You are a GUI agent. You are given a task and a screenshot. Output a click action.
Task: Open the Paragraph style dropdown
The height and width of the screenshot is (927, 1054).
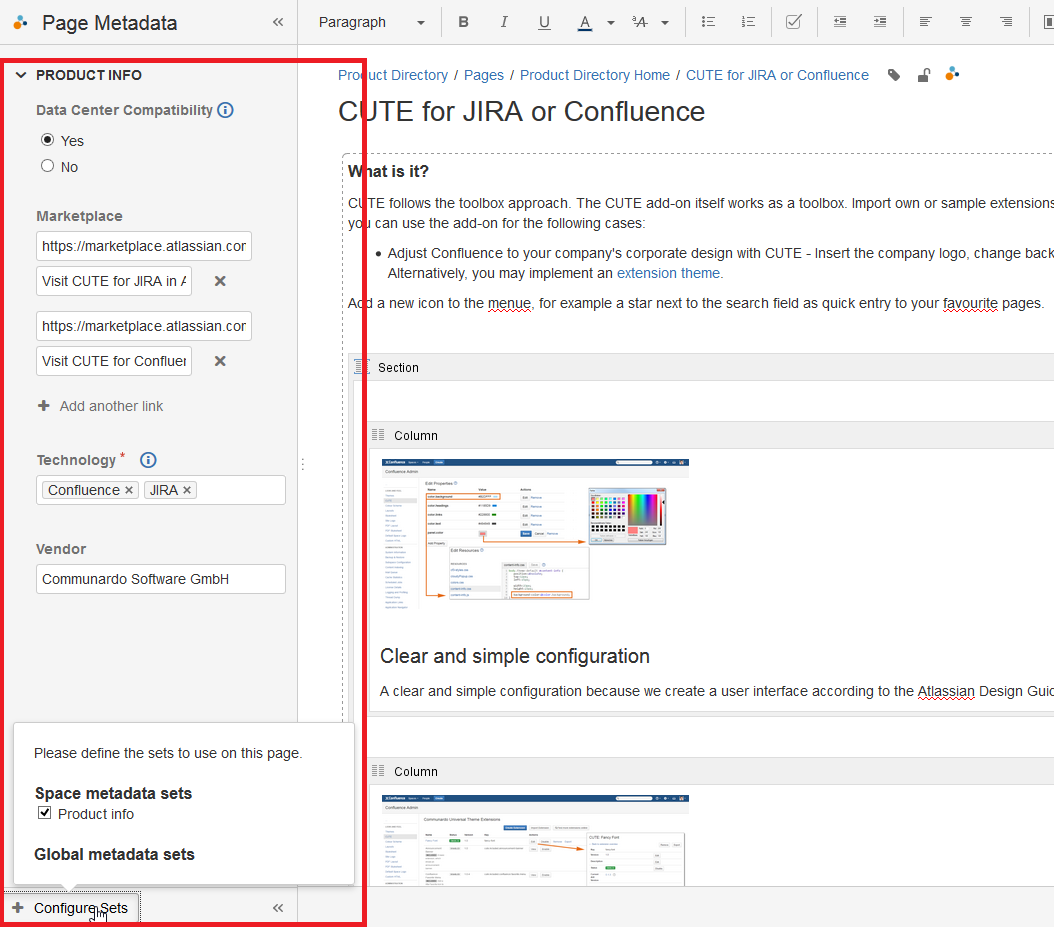pos(371,22)
